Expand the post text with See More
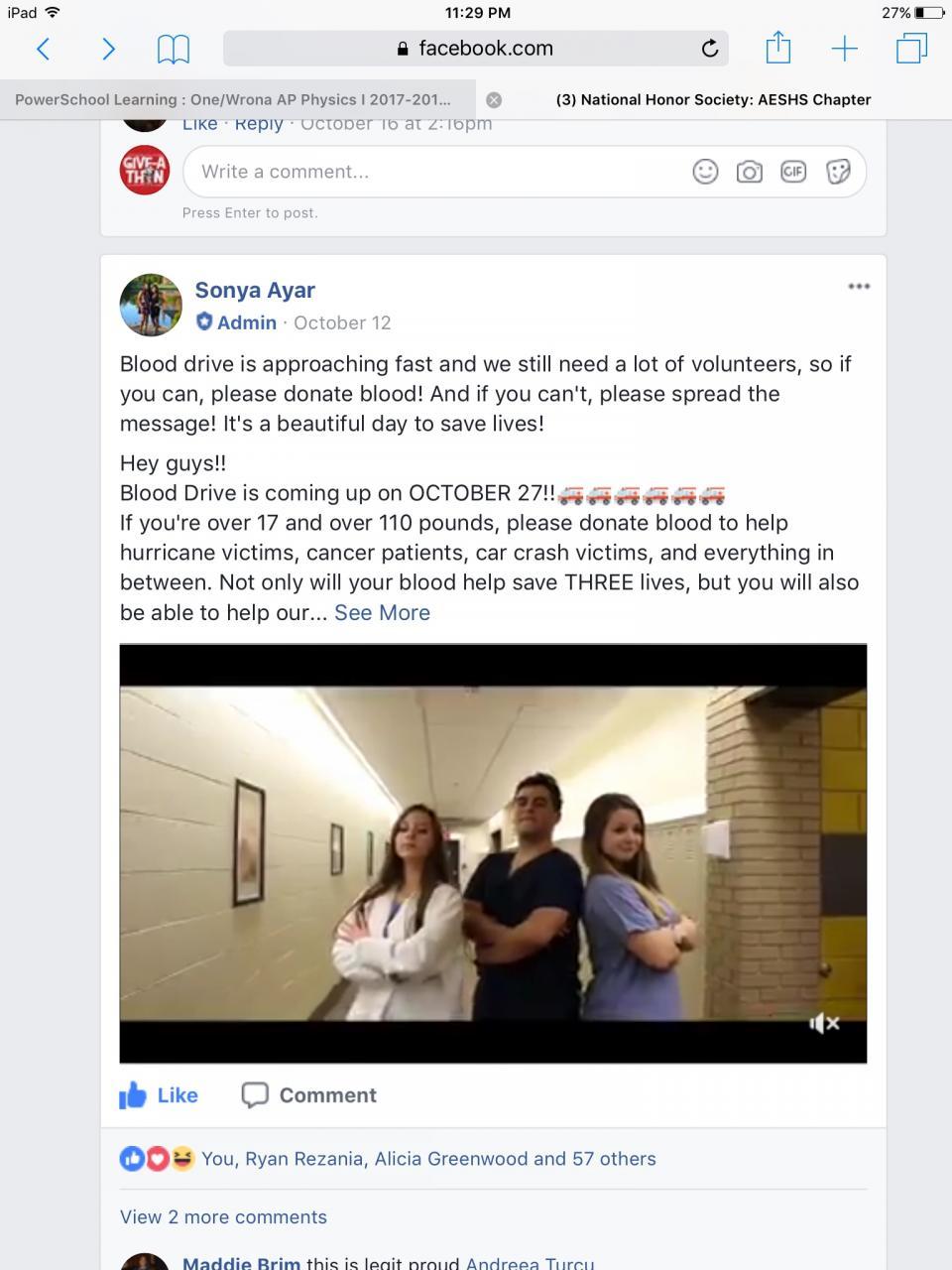 tap(382, 612)
